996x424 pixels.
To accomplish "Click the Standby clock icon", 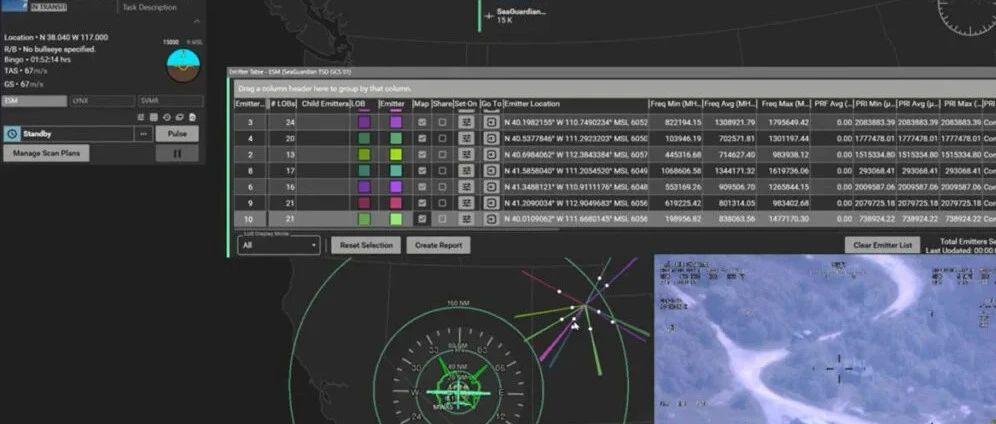I will [11, 134].
